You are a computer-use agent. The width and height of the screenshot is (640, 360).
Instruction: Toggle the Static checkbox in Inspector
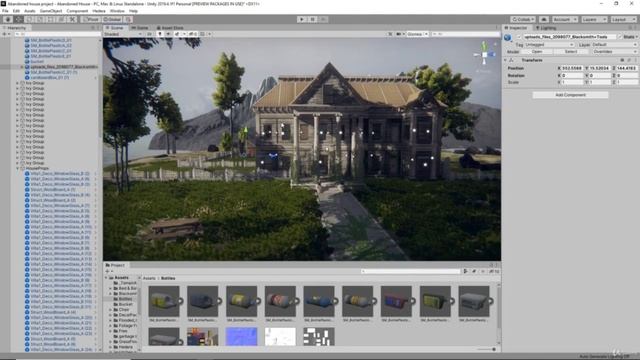[x=620, y=37]
